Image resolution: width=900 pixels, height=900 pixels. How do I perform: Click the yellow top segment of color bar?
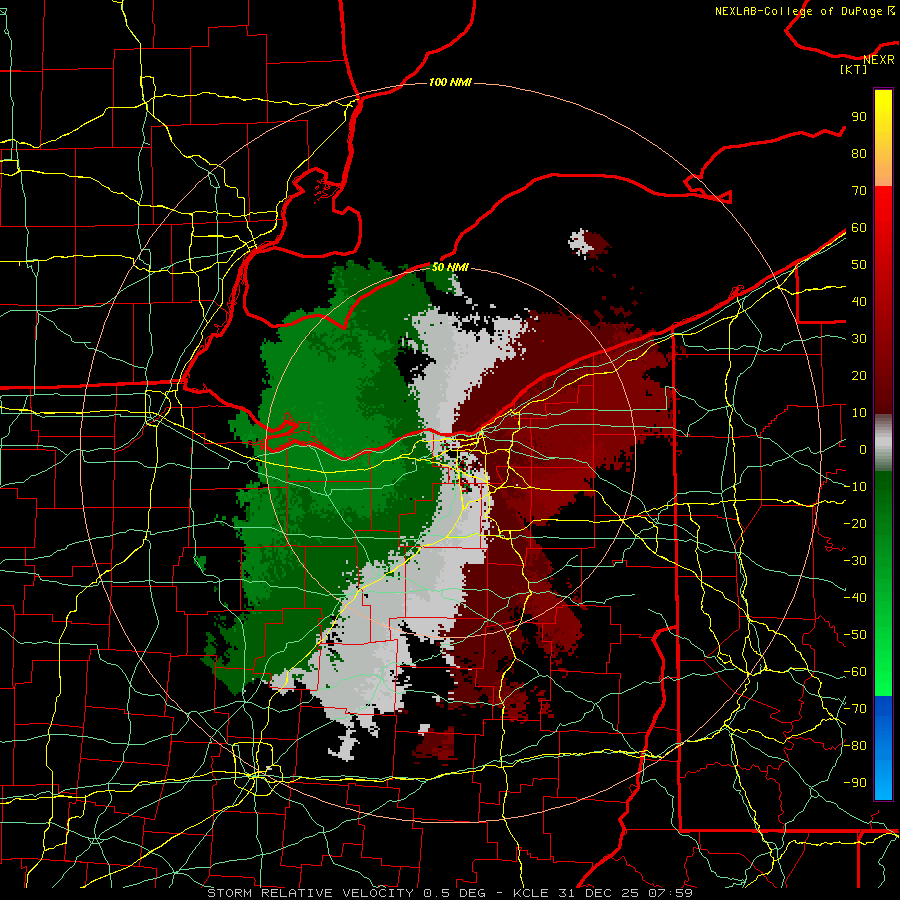[x=883, y=138]
